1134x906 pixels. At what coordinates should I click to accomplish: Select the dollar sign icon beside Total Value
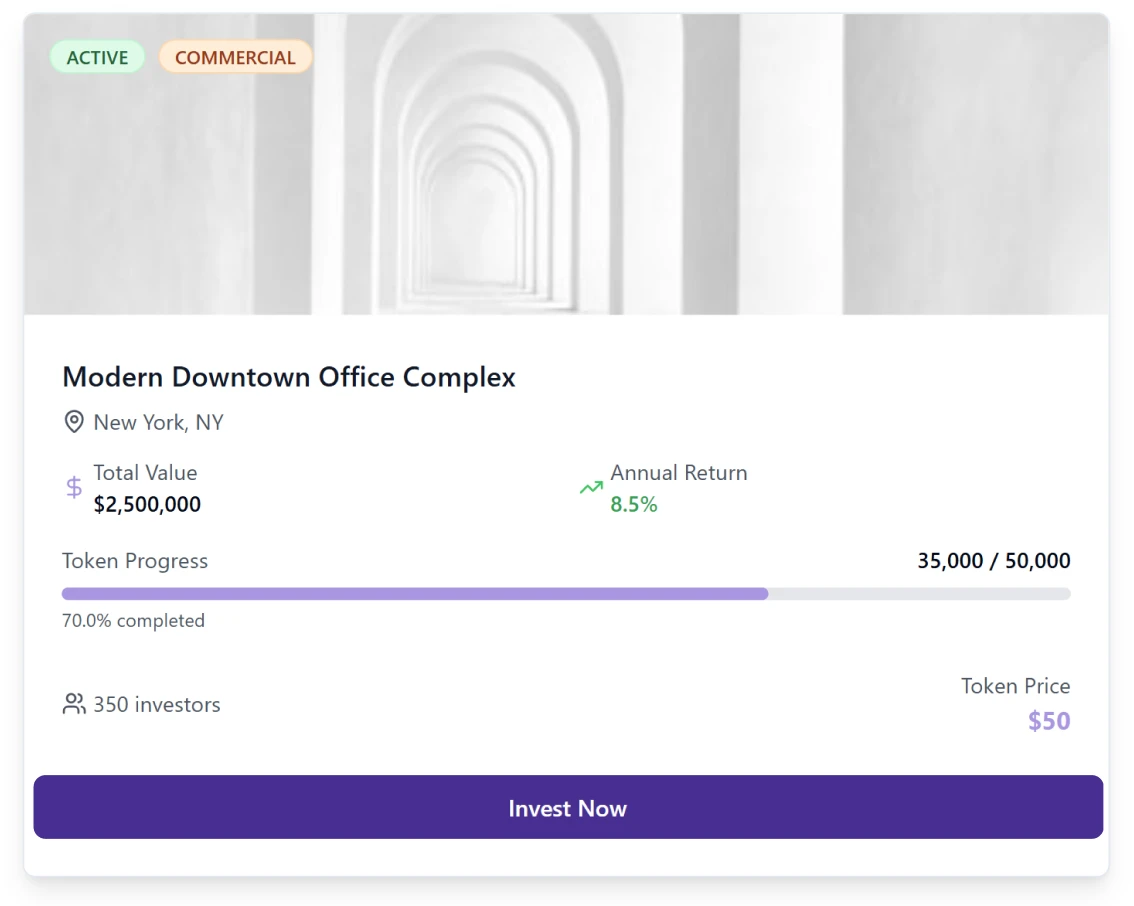click(72, 486)
